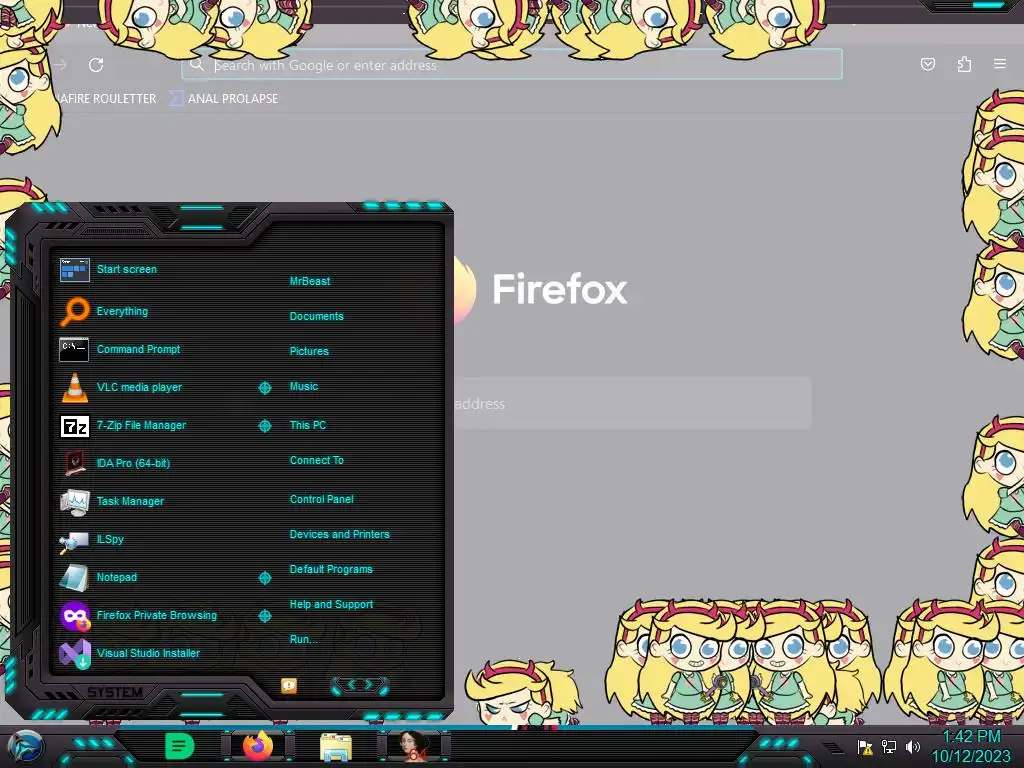Open Command Prompt from start menu
Screen dimensions: 1024x768
138,349
